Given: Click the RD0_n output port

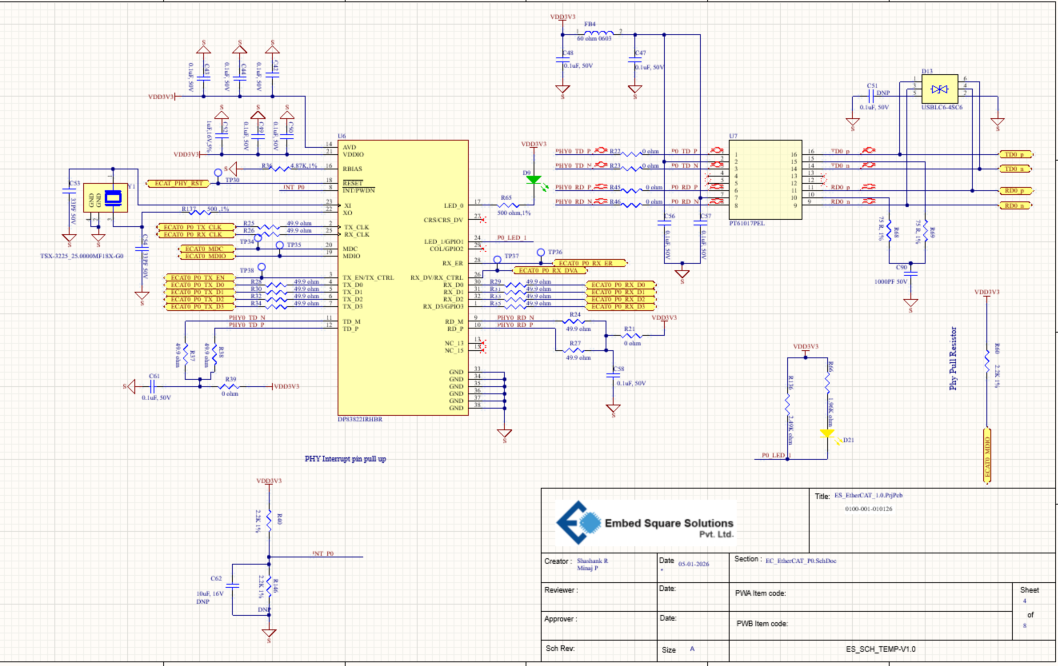Looking at the screenshot, I should [x=1015, y=205].
